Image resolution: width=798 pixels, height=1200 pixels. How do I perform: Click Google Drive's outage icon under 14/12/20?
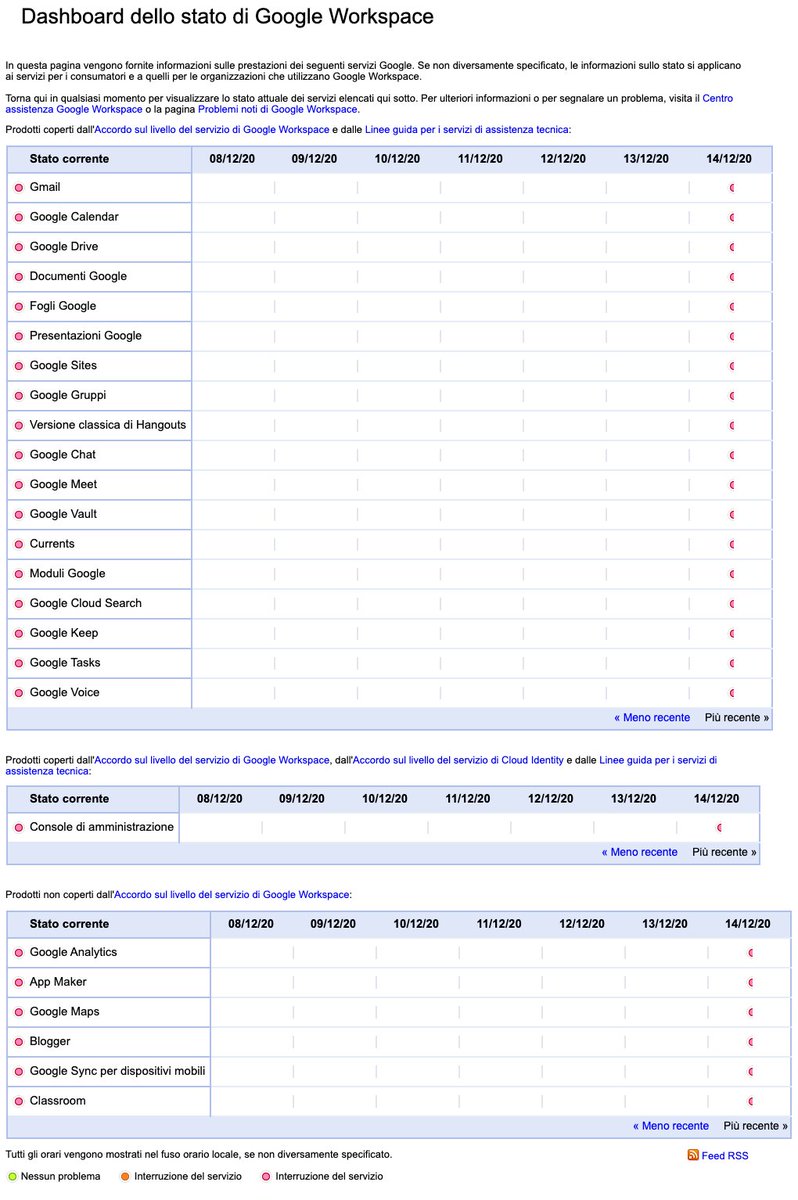tap(733, 247)
